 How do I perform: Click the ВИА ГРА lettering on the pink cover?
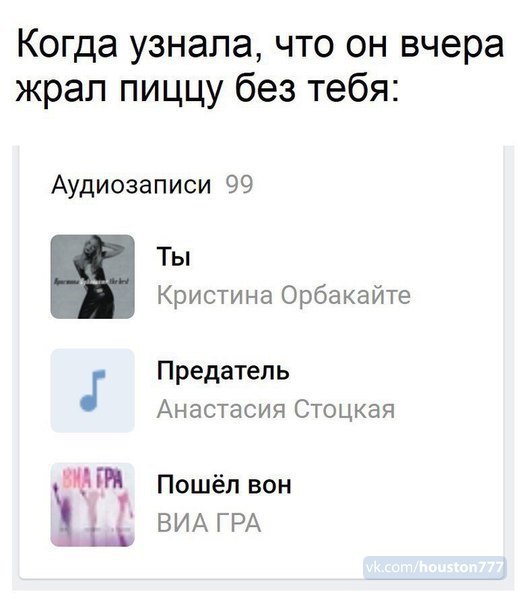pos(94,480)
